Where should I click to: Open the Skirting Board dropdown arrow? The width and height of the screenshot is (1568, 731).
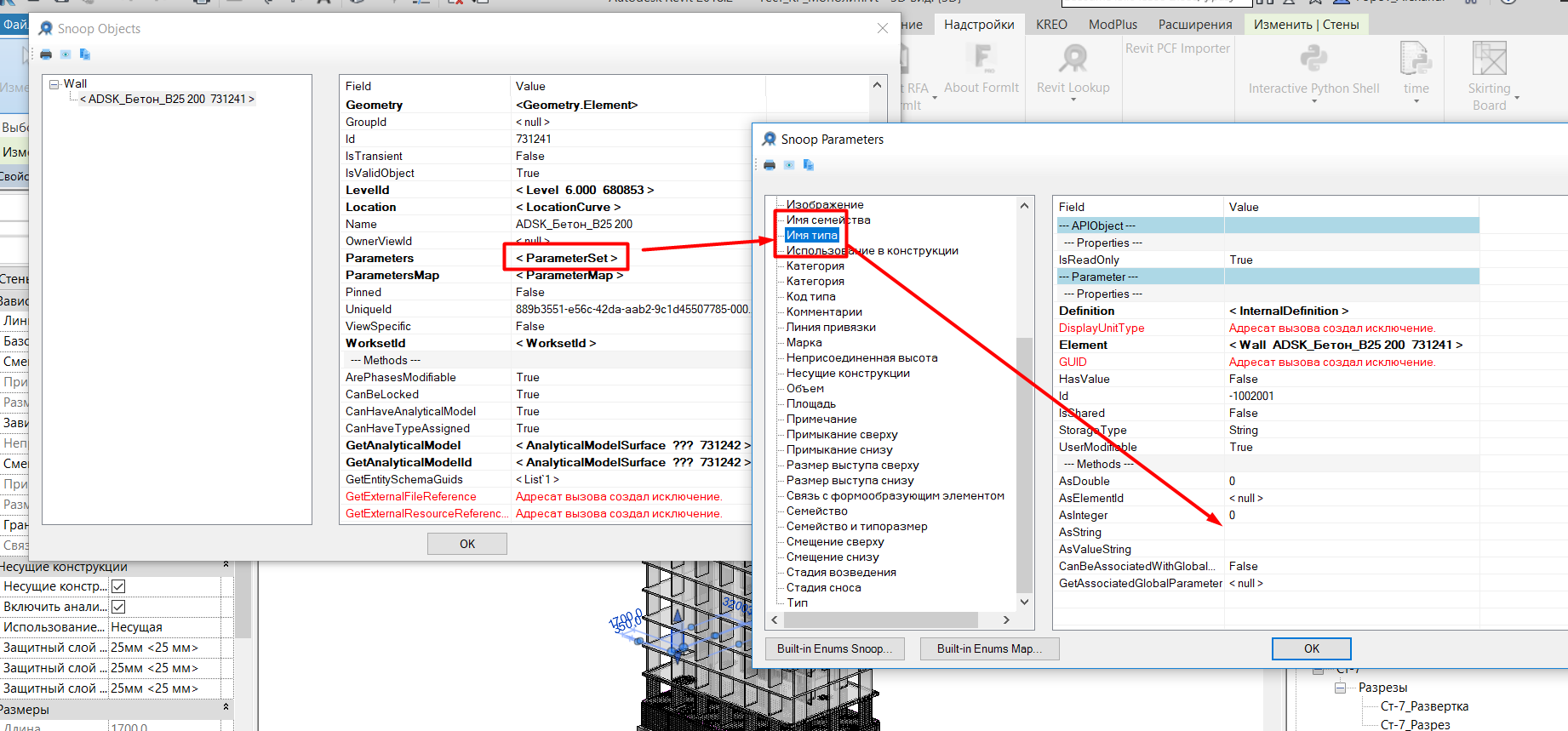[1517, 98]
